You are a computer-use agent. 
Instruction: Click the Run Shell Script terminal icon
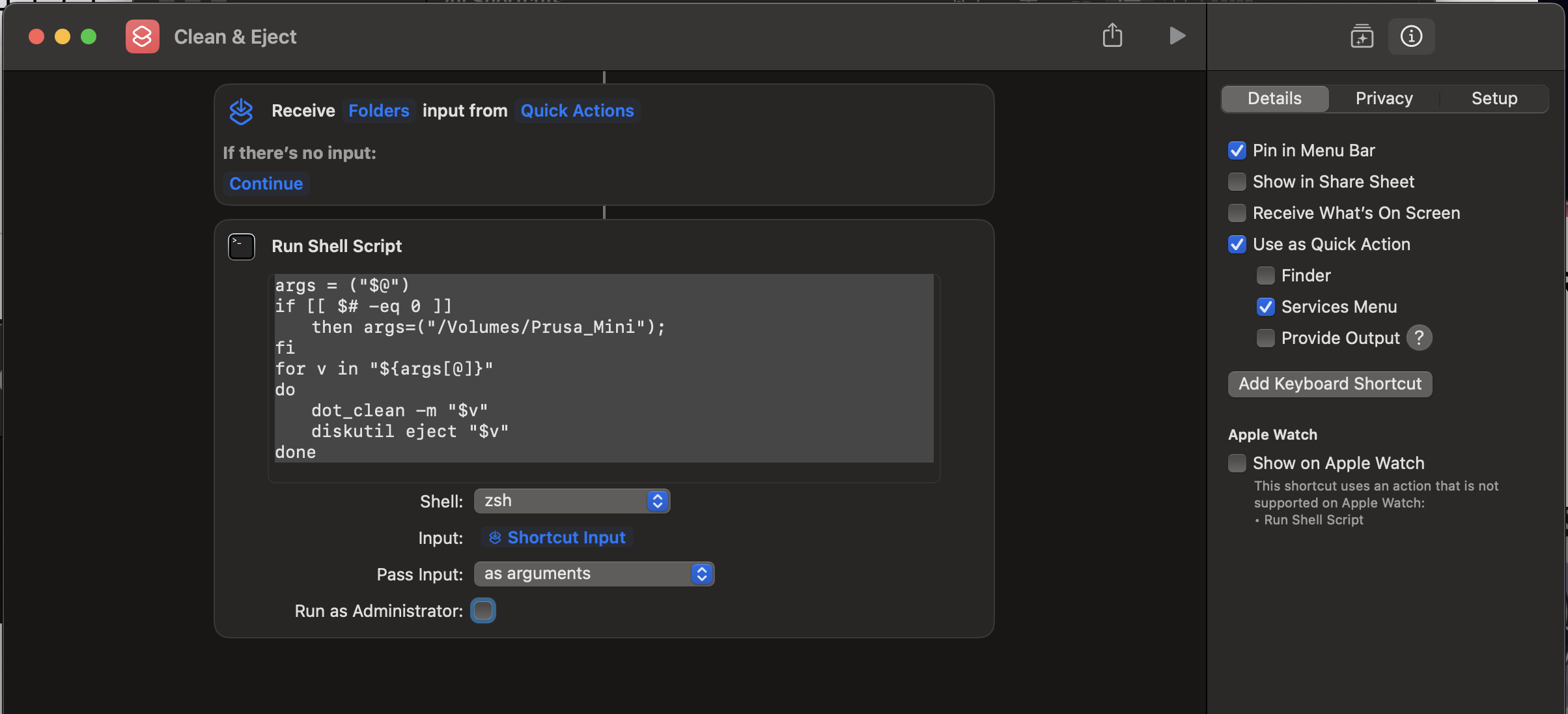click(x=241, y=246)
